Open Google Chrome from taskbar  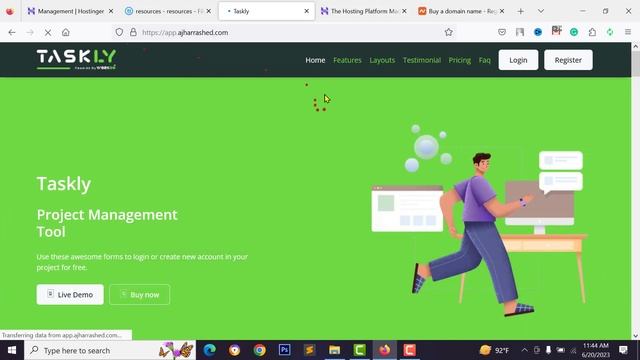[x=259, y=350]
